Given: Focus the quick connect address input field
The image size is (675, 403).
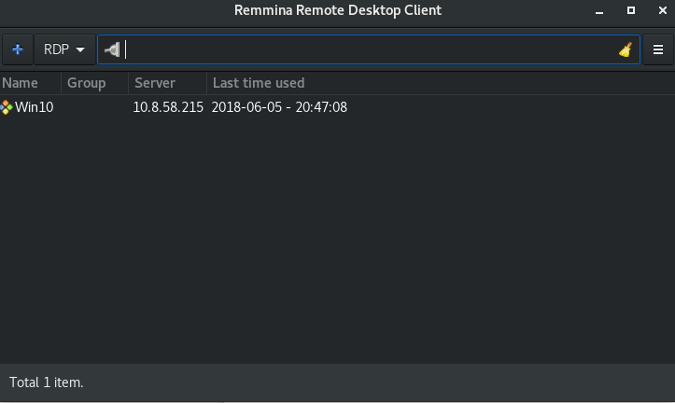Looking at the screenshot, I should [x=370, y=50].
